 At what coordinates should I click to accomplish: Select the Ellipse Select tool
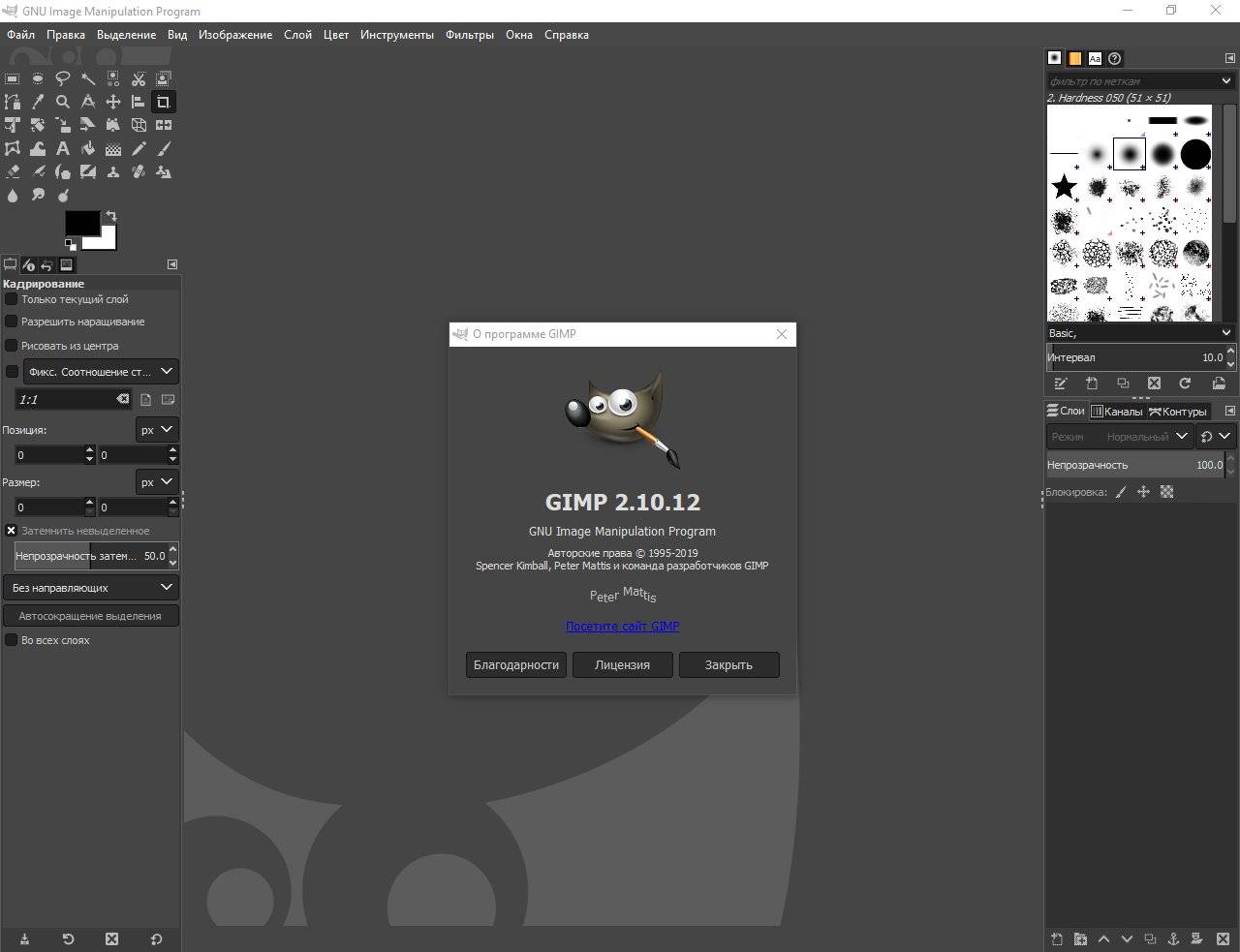tap(38, 78)
